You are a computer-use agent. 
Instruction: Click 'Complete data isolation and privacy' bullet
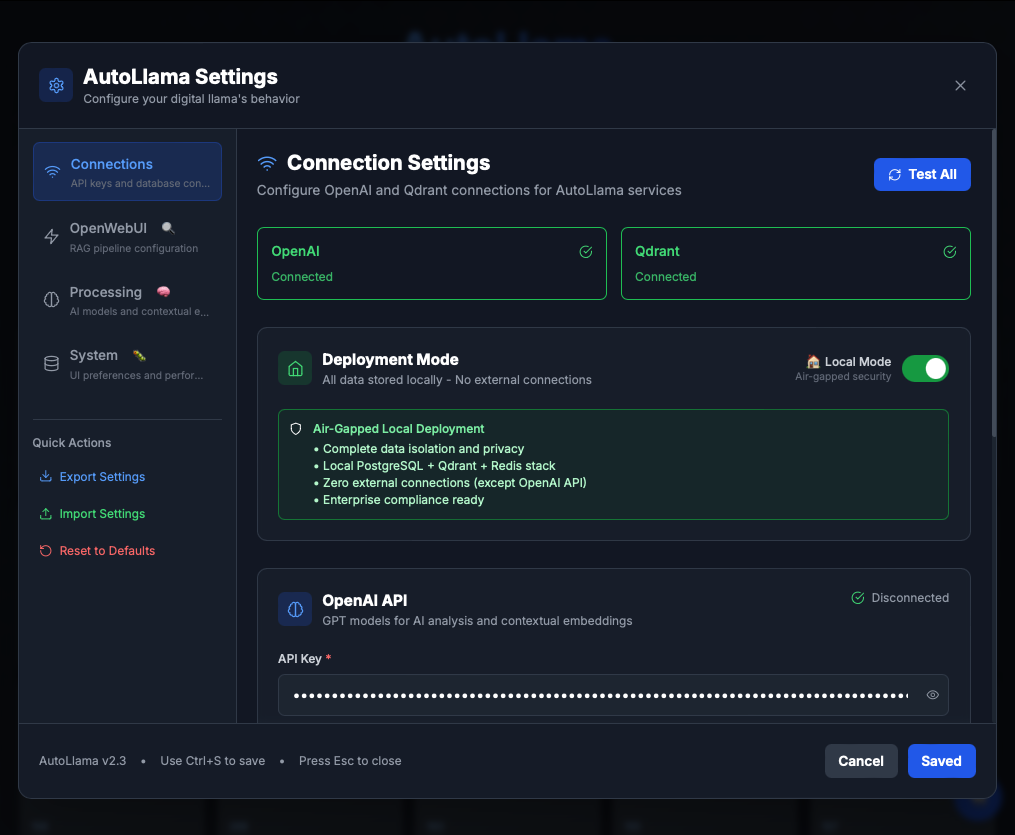point(419,449)
